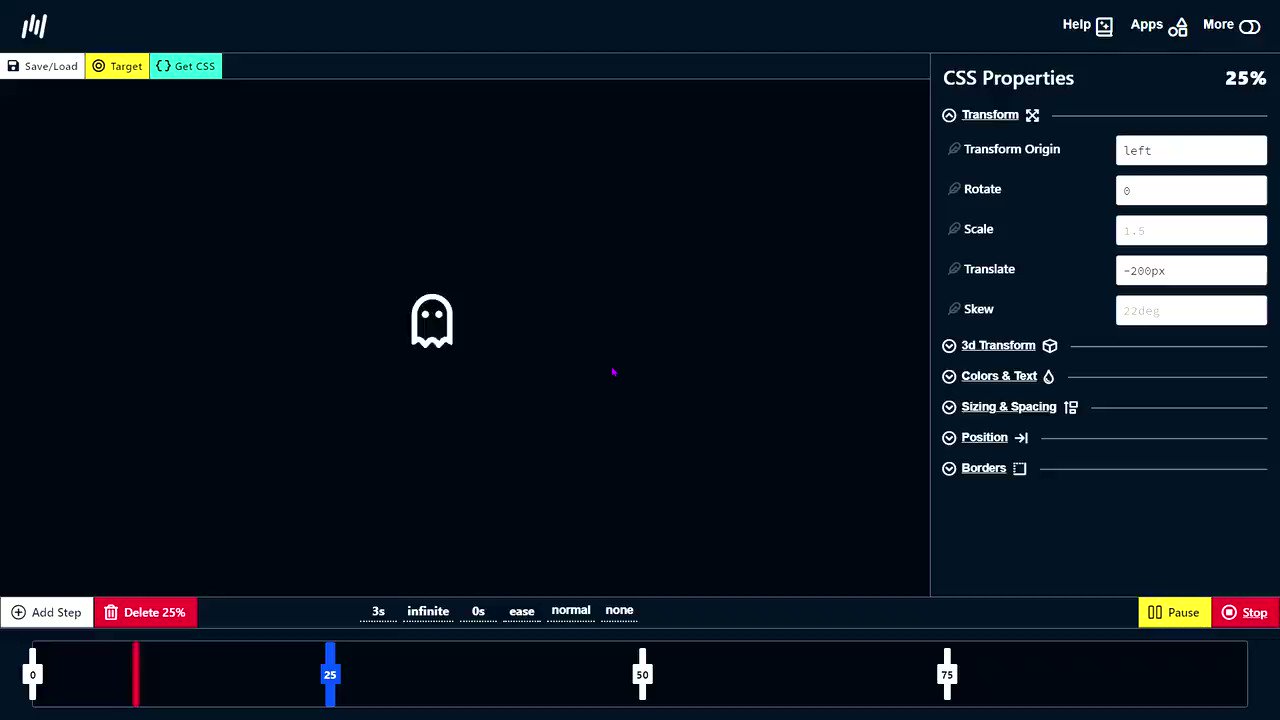
Task: Stop the animation playback
Action: pos(1243,612)
